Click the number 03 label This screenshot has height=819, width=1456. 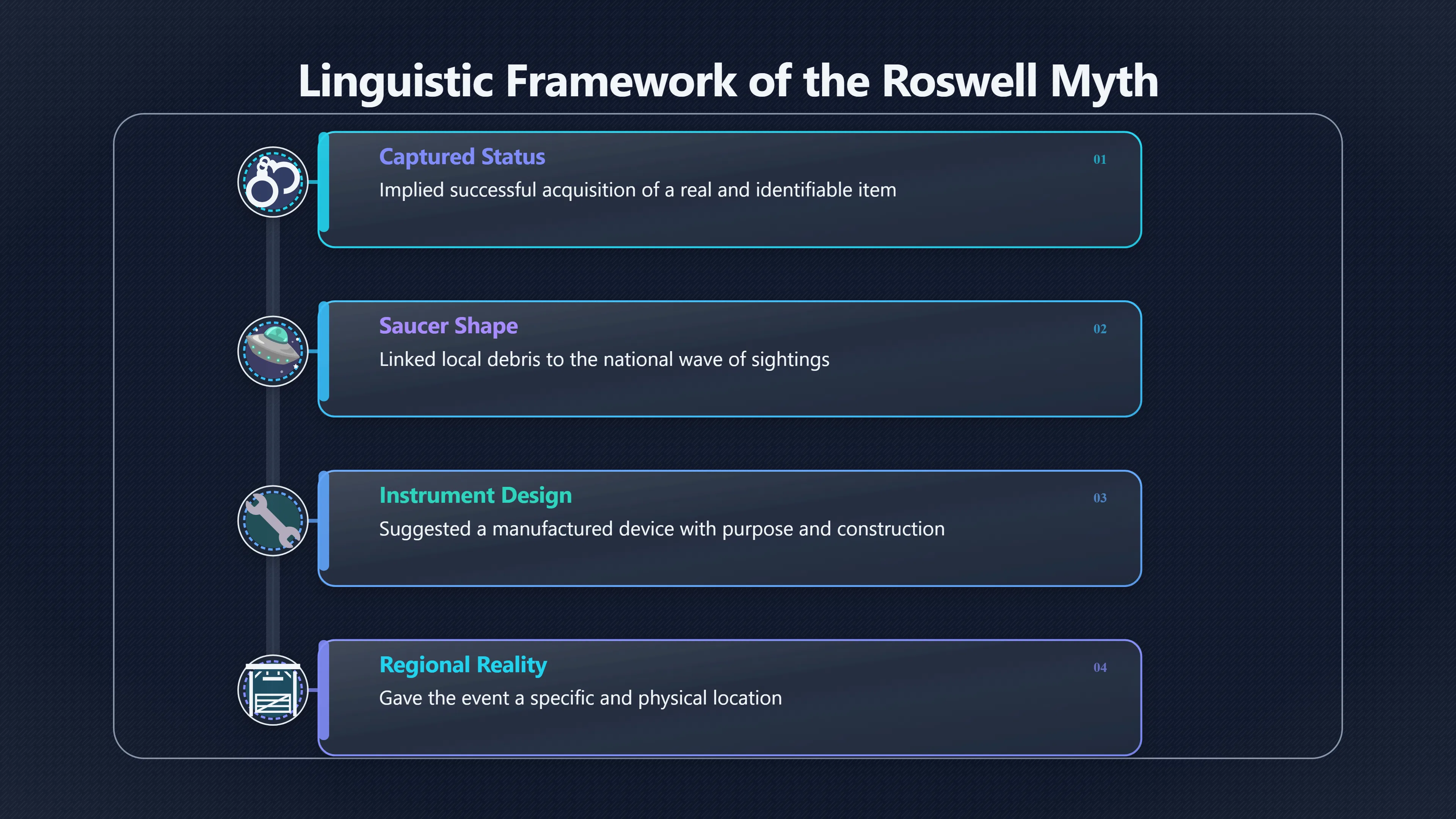(x=1099, y=498)
